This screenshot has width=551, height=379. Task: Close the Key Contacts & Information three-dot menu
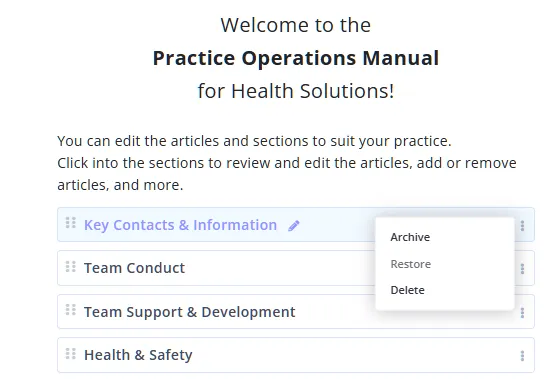pyautogui.click(x=523, y=226)
